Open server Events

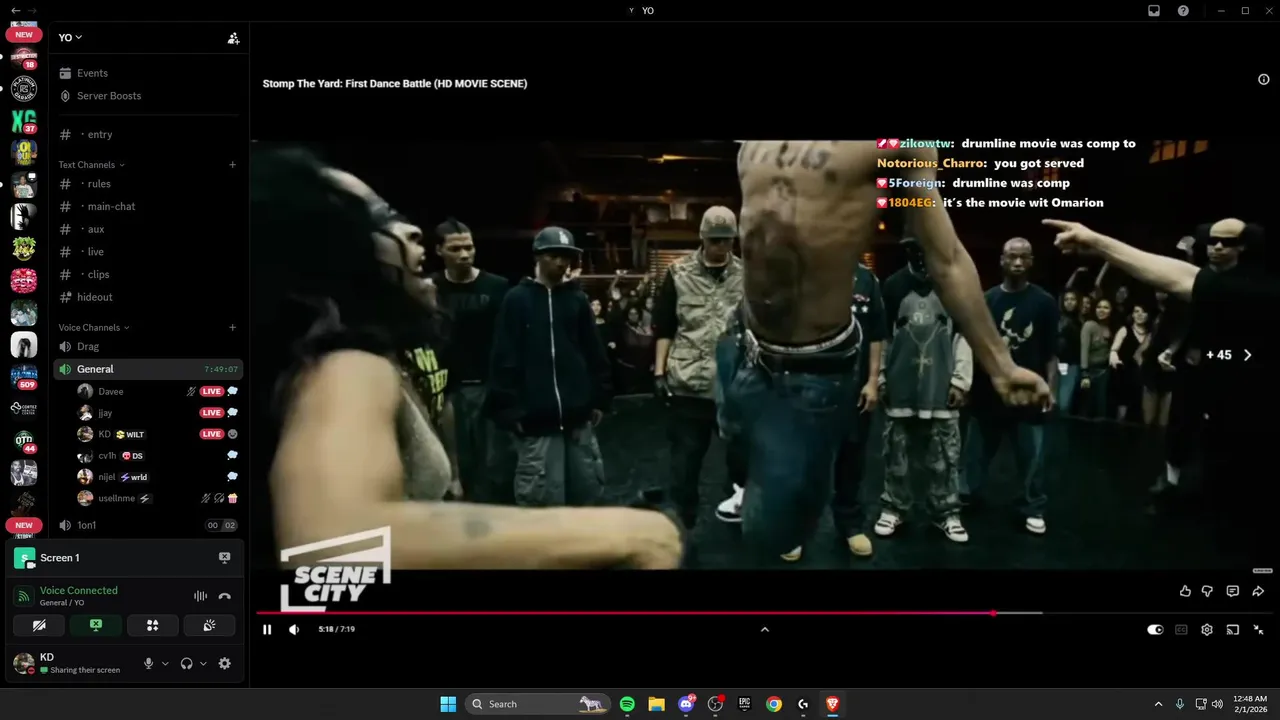click(148, 73)
